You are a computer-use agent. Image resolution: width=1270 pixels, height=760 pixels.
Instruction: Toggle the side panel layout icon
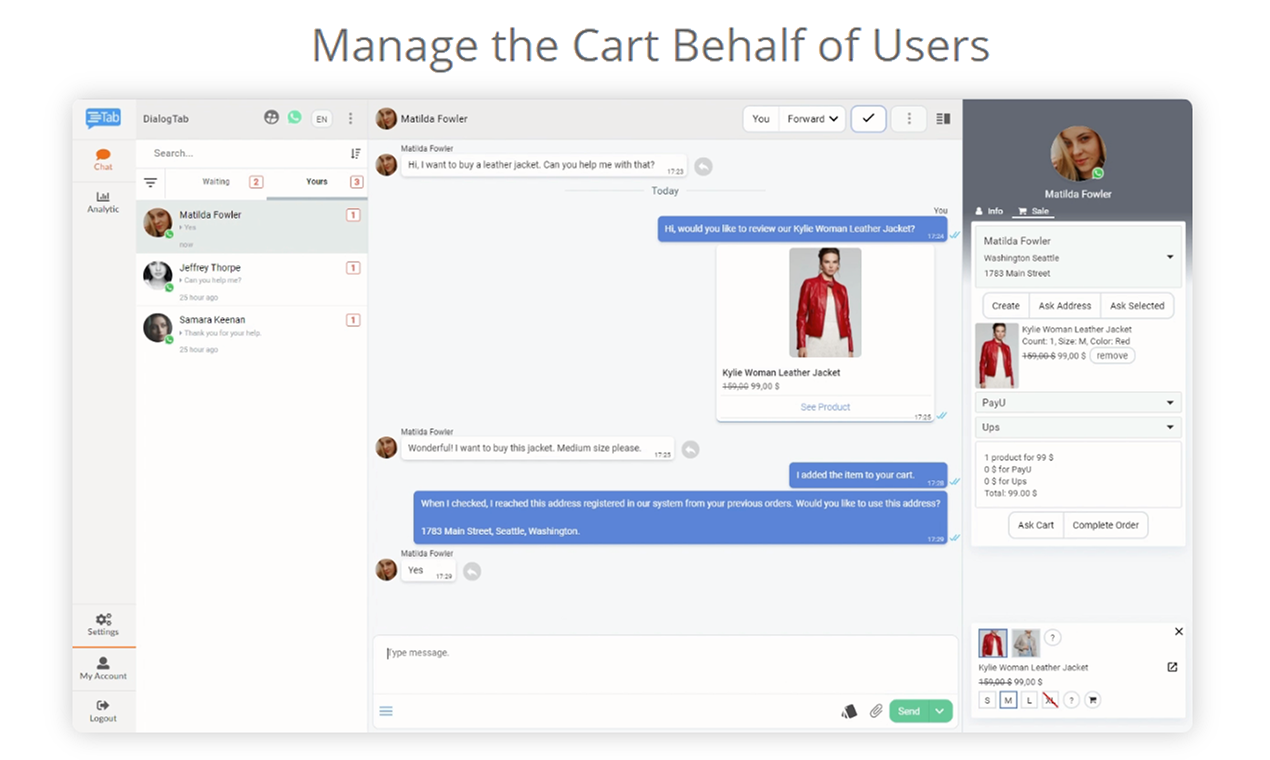click(x=943, y=119)
